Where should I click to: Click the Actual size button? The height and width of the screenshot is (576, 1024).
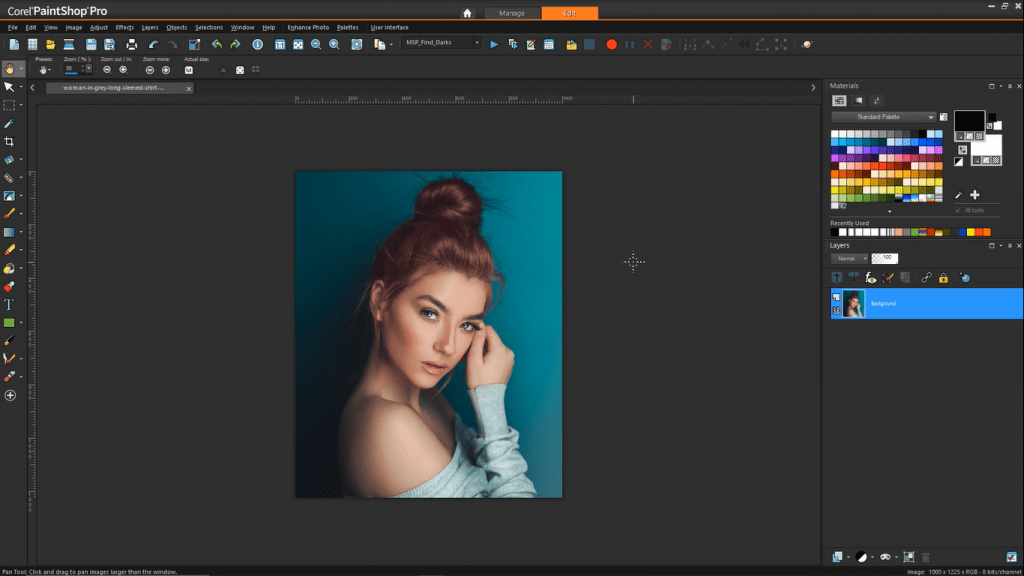(190, 70)
